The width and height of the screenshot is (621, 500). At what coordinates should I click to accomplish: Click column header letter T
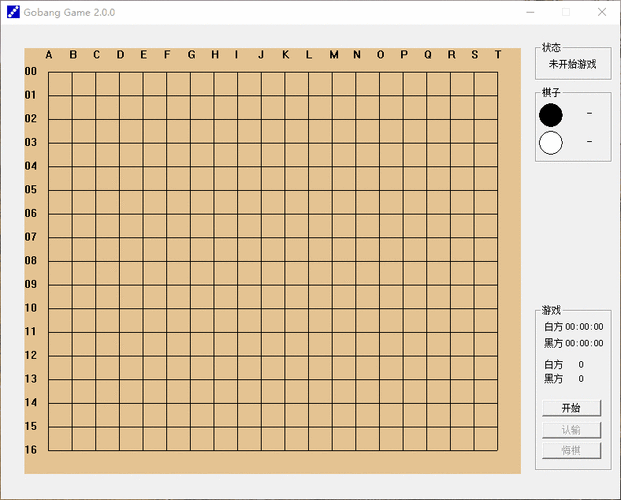click(498, 55)
